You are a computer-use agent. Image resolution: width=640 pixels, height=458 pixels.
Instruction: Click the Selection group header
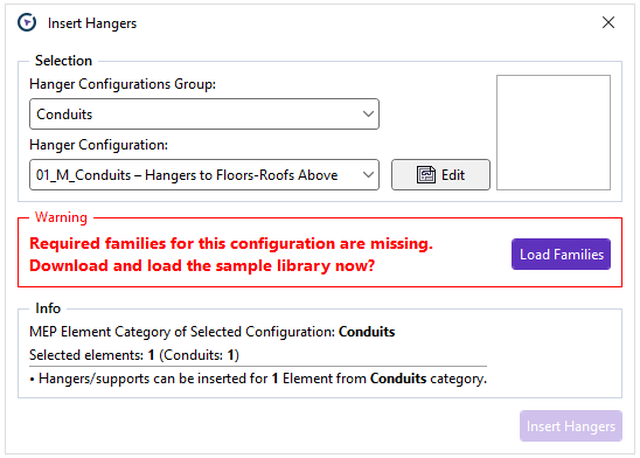63,61
